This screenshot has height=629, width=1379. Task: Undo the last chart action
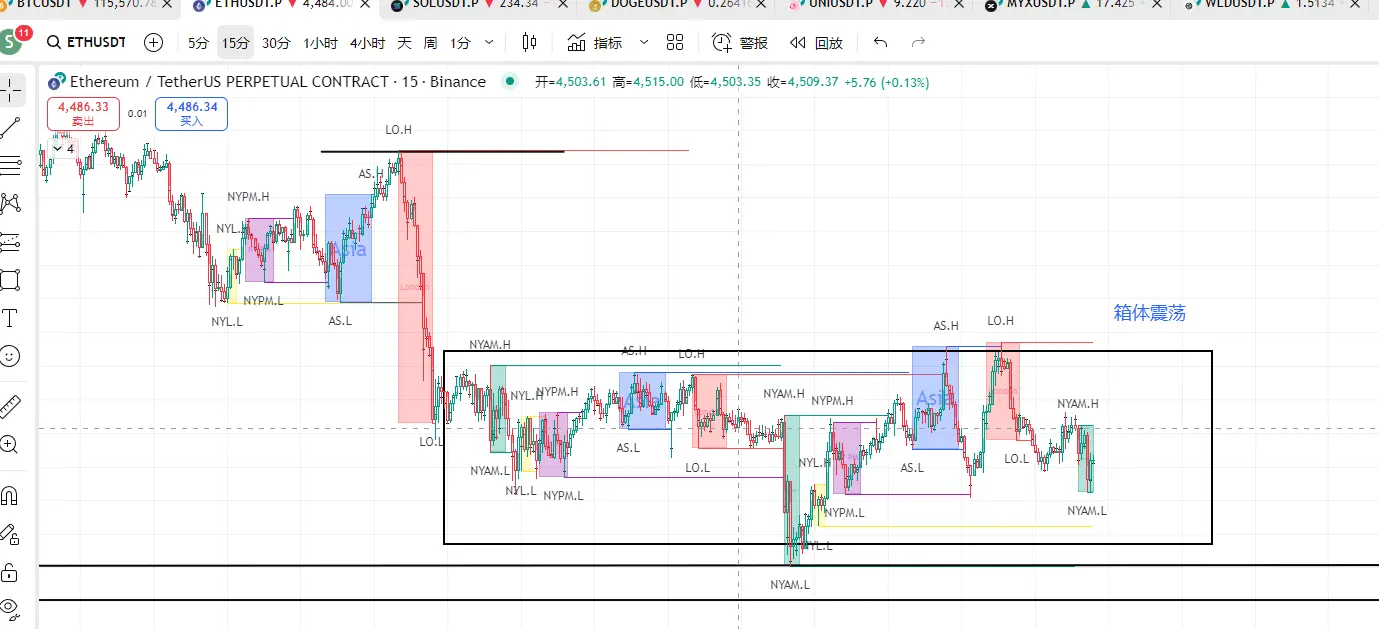[x=880, y=43]
